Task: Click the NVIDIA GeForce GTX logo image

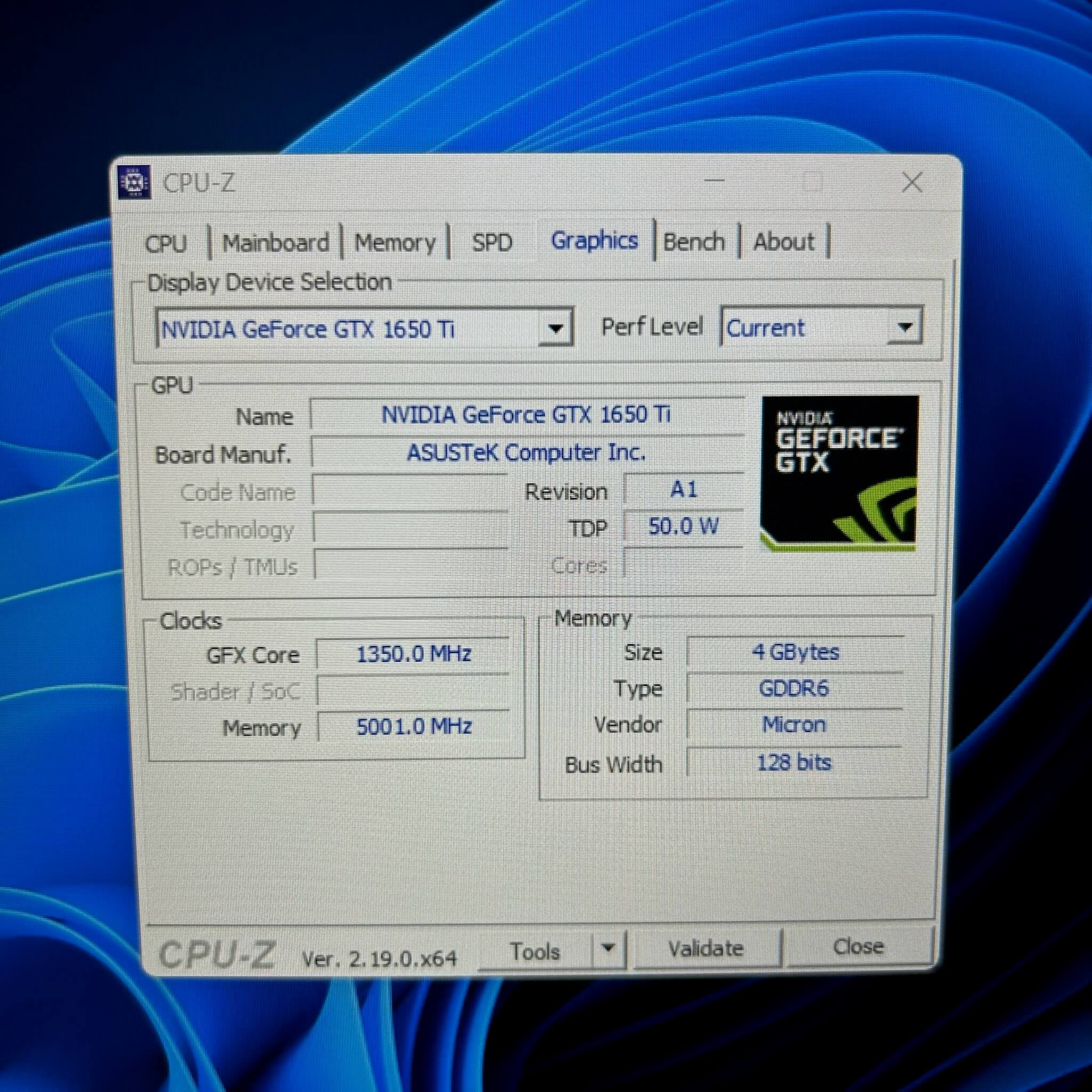Action: [839, 473]
